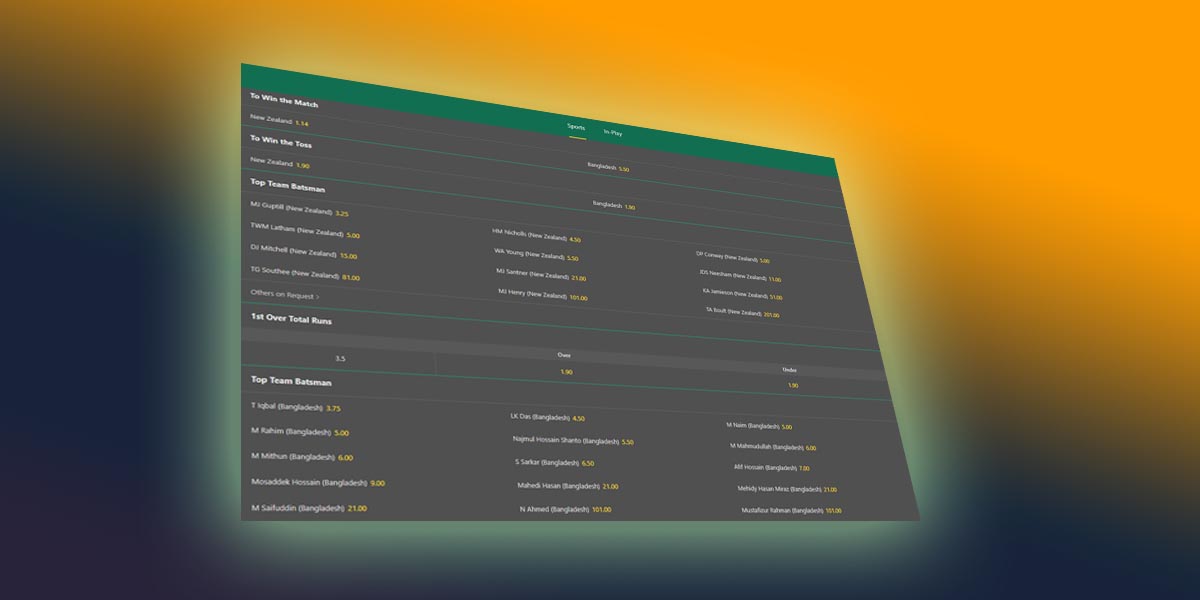Screen dimensions: 1200x600
Task: Pick Bangladesh 1.90 to win the toss
Action: click(613, 205)
